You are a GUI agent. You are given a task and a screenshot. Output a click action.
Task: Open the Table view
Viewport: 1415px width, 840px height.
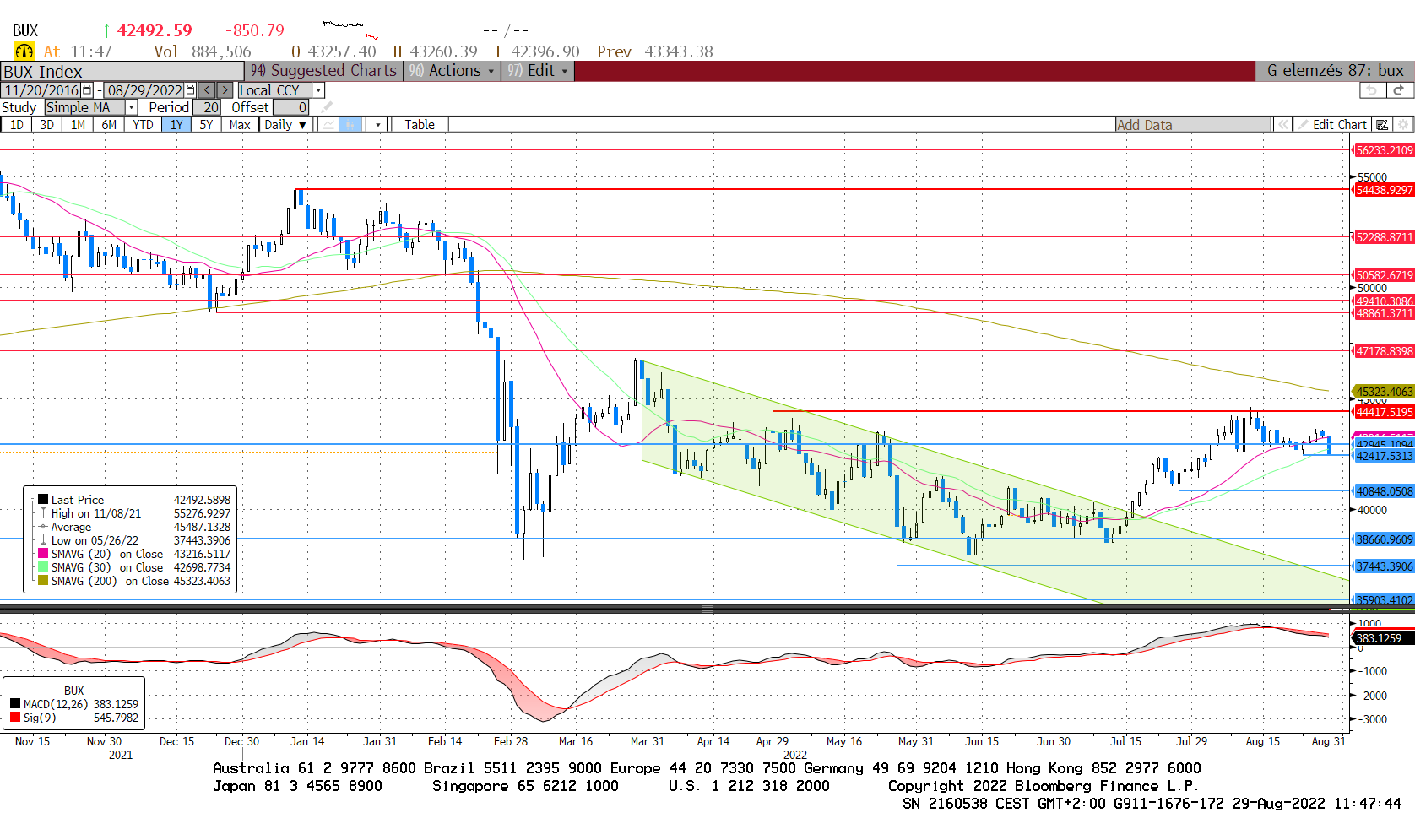coord(420,125)
